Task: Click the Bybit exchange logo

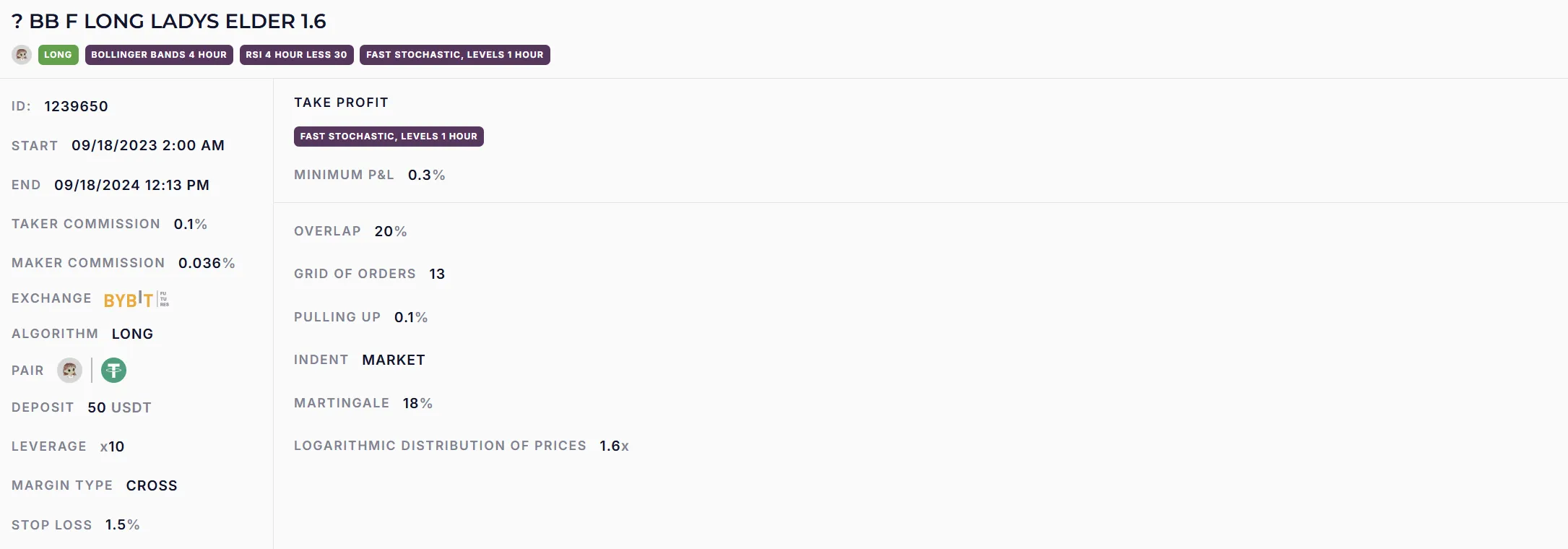Action: pos(128,300)
